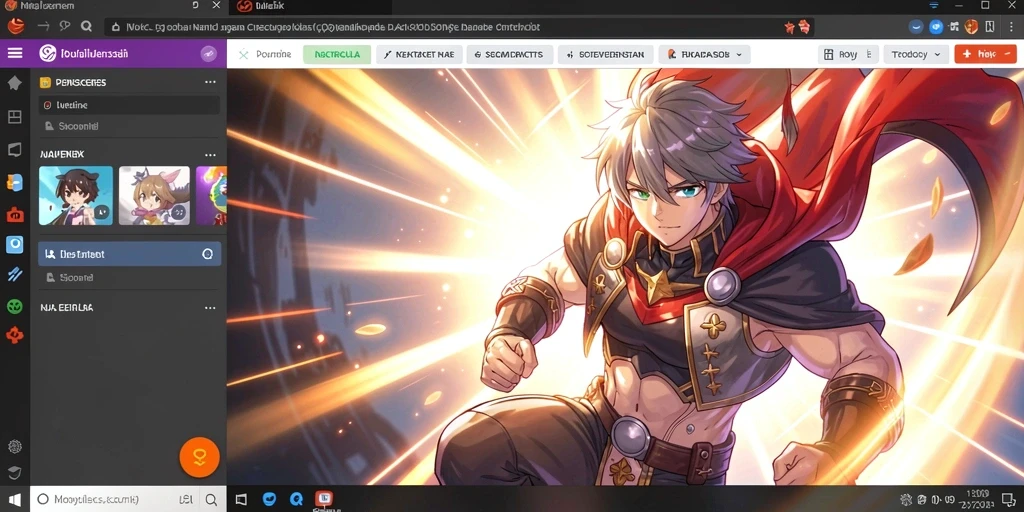
Task: Click the orange floating round button
Action: pos(199,457)
